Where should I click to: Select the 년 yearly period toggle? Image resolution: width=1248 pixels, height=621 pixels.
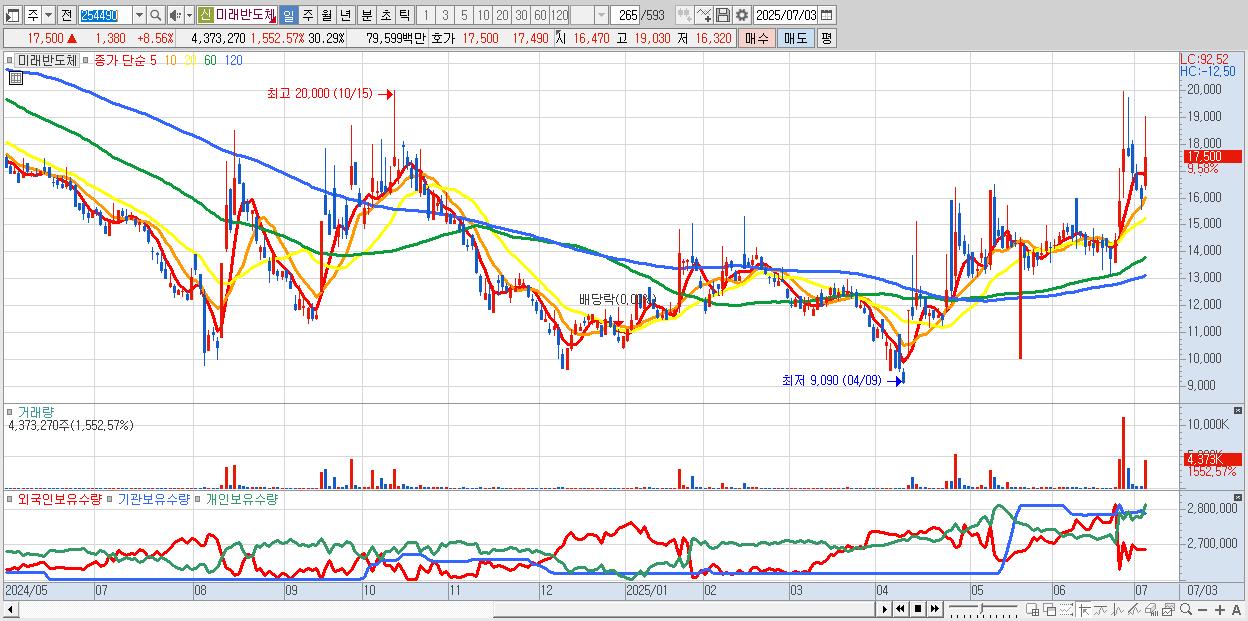(345, 15)
